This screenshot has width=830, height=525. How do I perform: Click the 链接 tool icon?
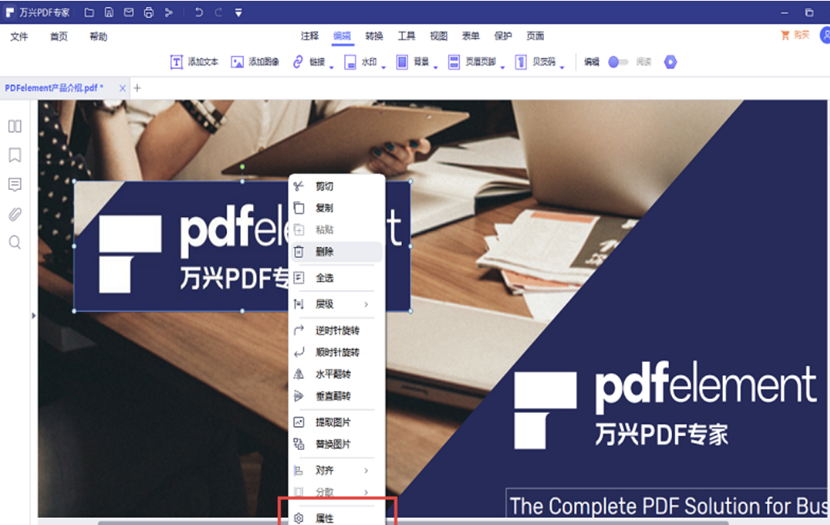(x=298, y=62)
